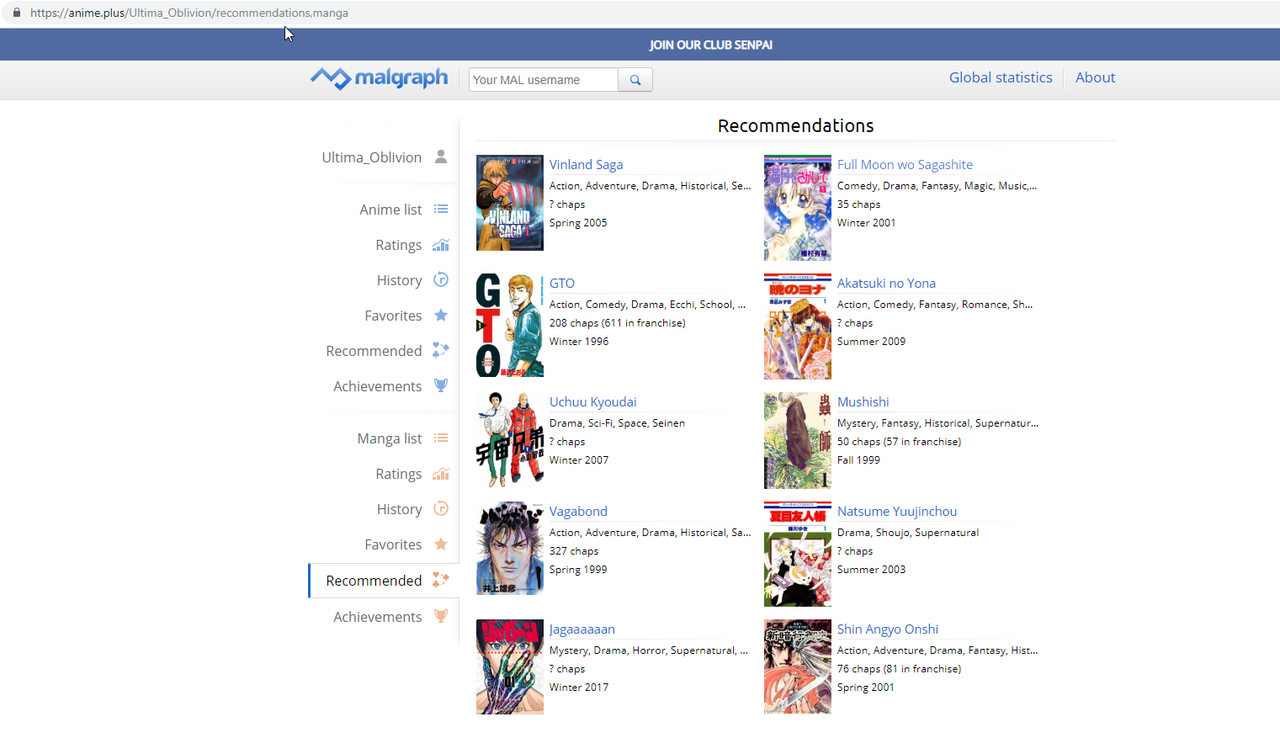Open the Manga list menu item

coord(389,439)
